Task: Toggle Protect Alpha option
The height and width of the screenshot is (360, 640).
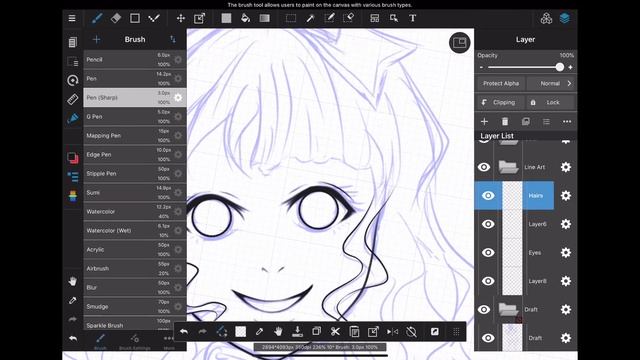Action: click(x=501, y=83)
